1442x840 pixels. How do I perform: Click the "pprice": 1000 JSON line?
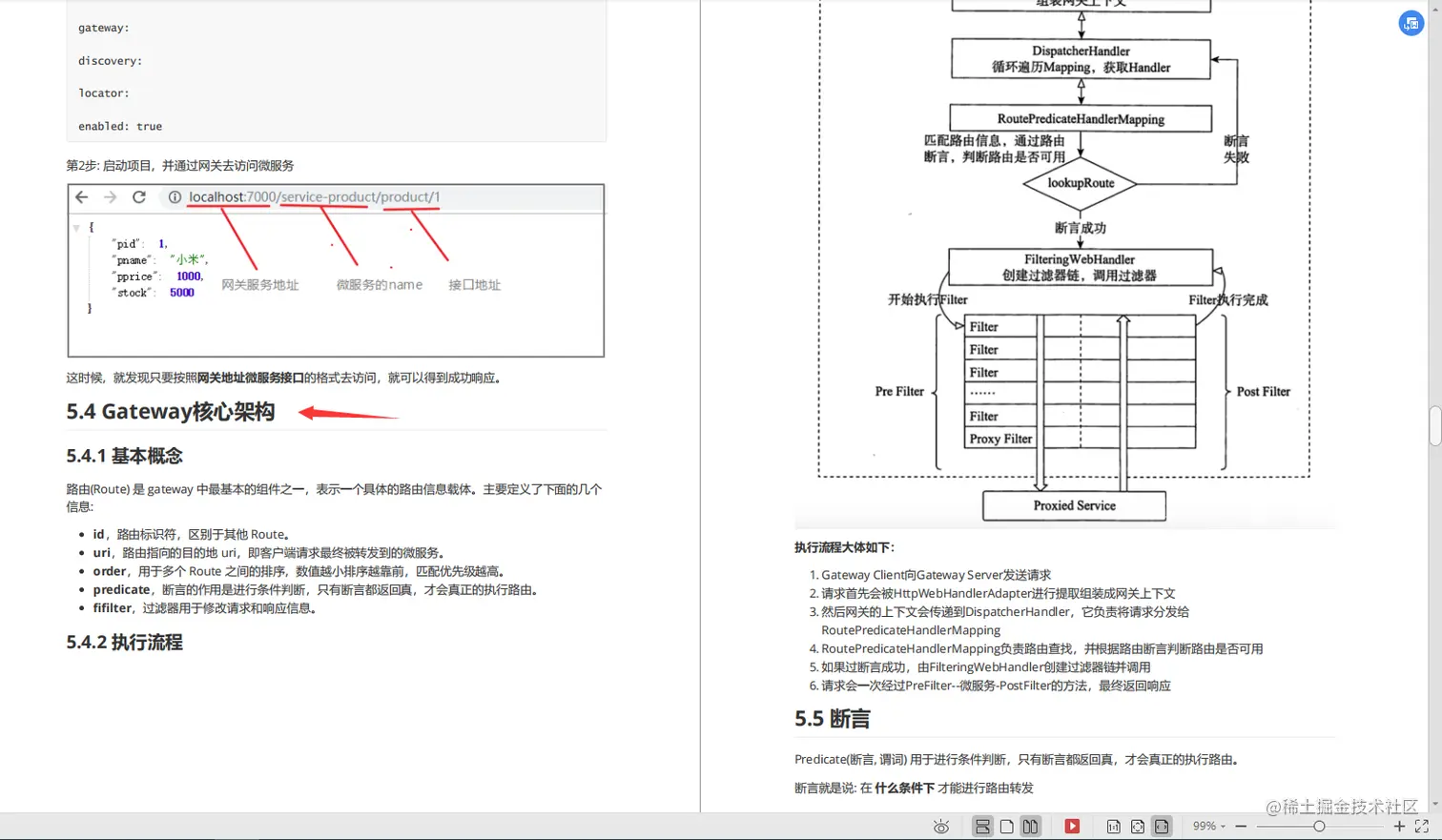pyautogui.click(x=157, y=277)
